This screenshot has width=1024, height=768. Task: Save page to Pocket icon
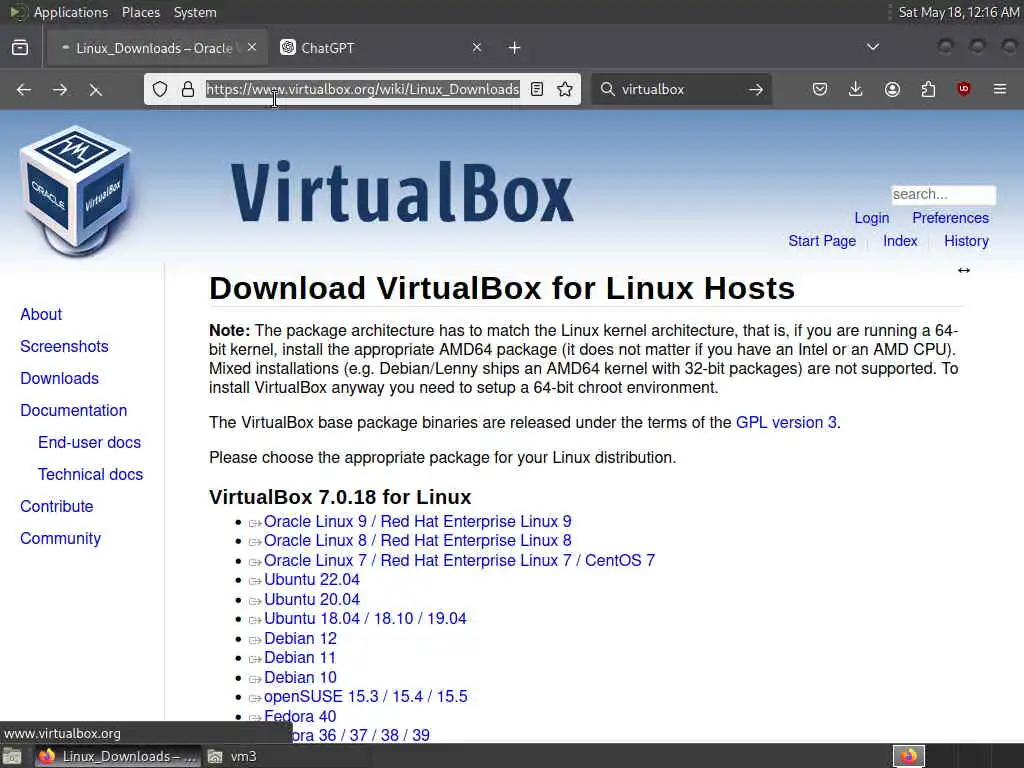[x=820, y=89]
